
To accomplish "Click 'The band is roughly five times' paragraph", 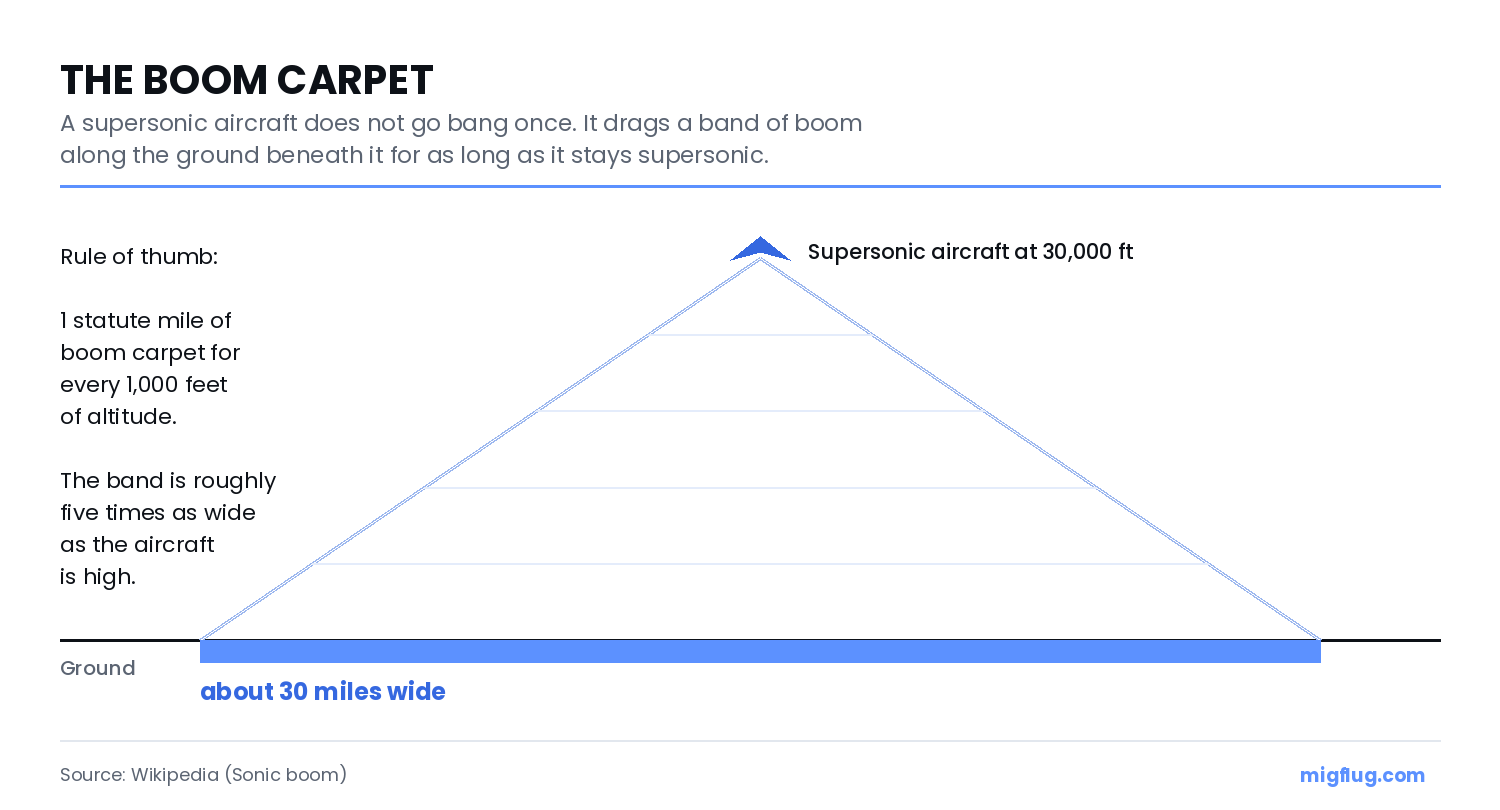I will pyautogui.click(x=168, y=529).
